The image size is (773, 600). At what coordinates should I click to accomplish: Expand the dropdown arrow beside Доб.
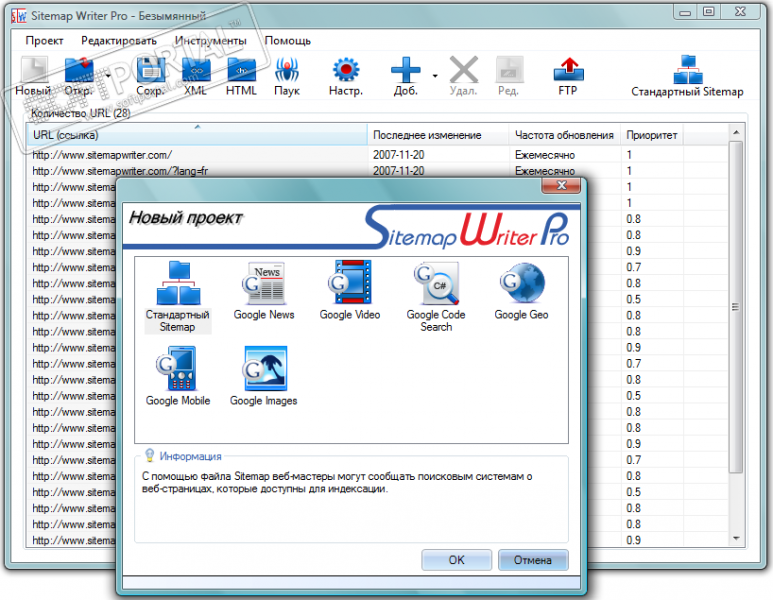(435, 75)
